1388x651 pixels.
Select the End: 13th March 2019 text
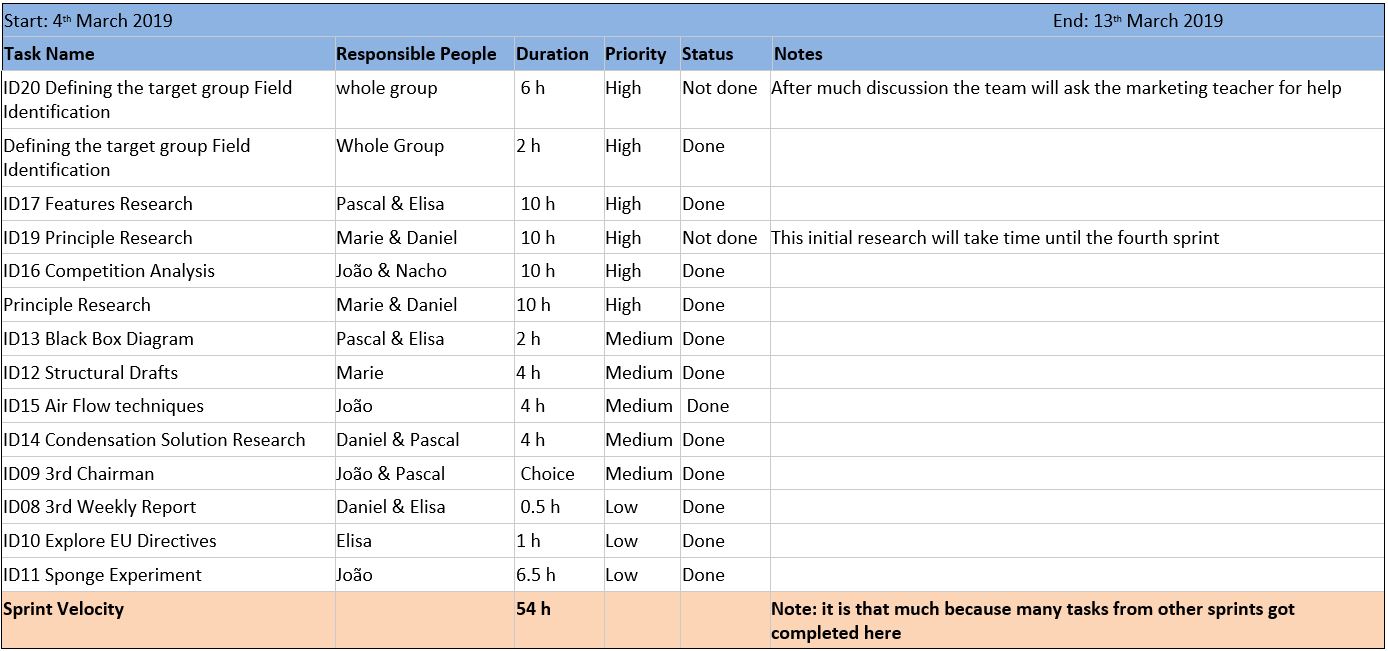(1137, 21)
